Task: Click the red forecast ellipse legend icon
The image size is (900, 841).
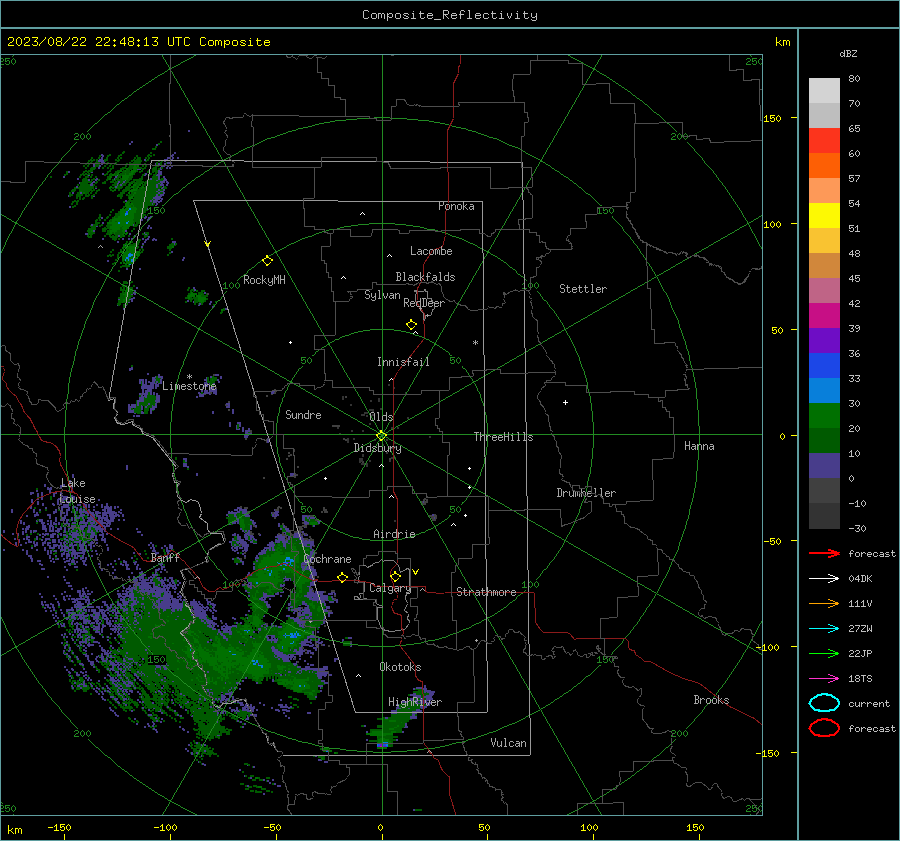Action: (x=824, y=728)
